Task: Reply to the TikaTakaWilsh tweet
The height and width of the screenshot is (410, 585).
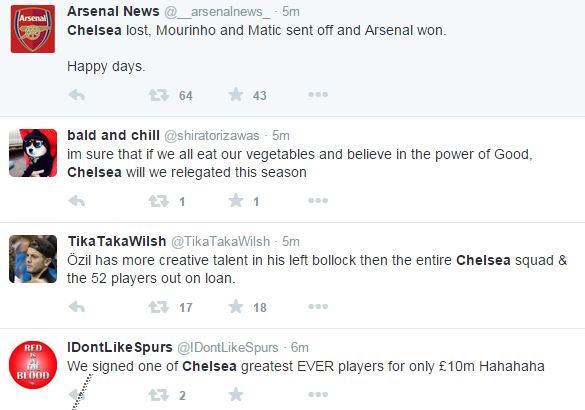Action: [77, 307]
